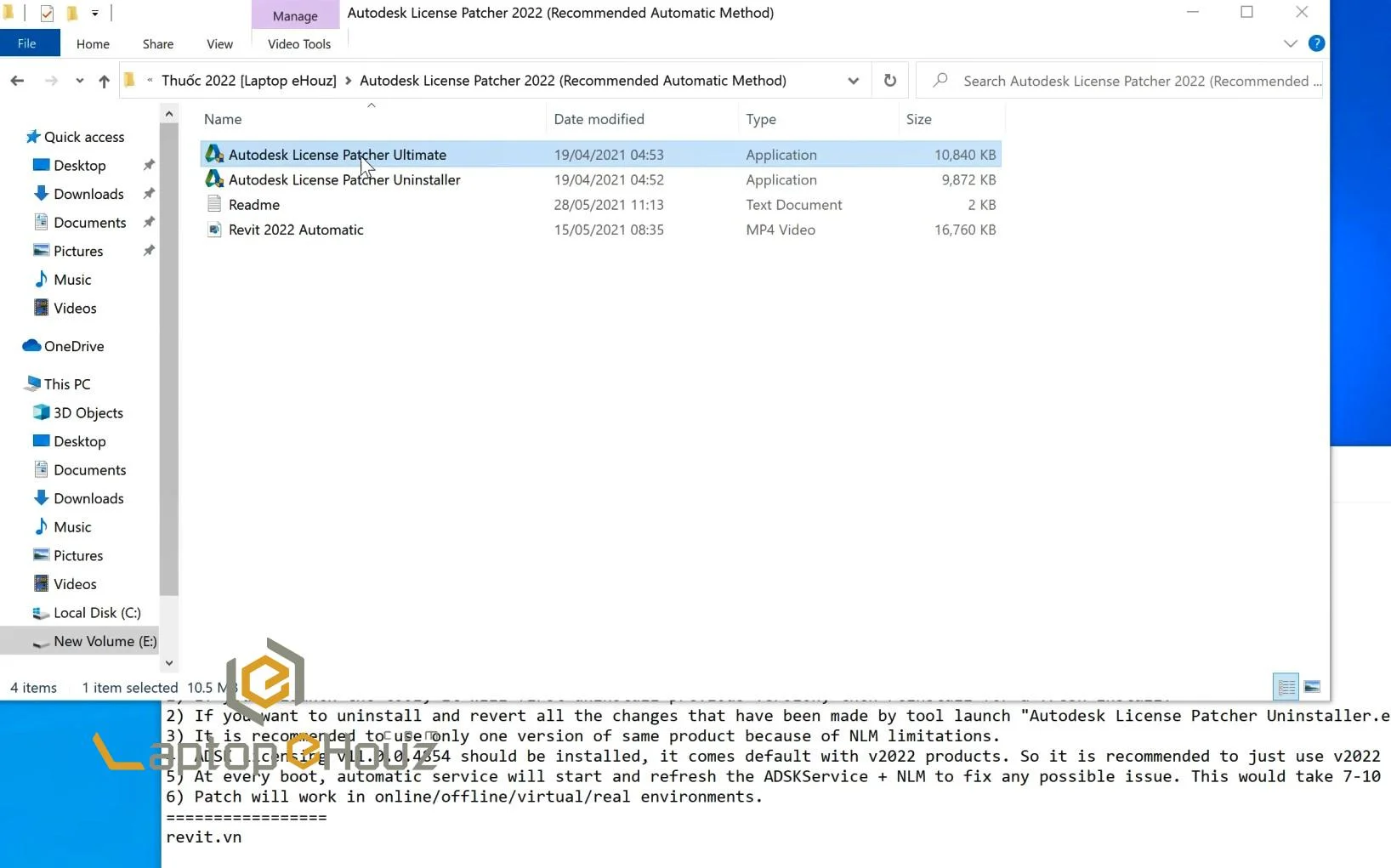Select Autodesk License Patcher Ultimate application icon
The image size is (1391, 868).
[x=214, y=155]
